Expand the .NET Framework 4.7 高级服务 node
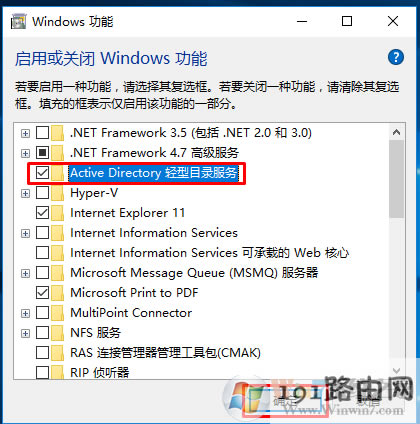The width and height of the screenshot is (420, 424). pyautogui.click(x=25, y=153)
